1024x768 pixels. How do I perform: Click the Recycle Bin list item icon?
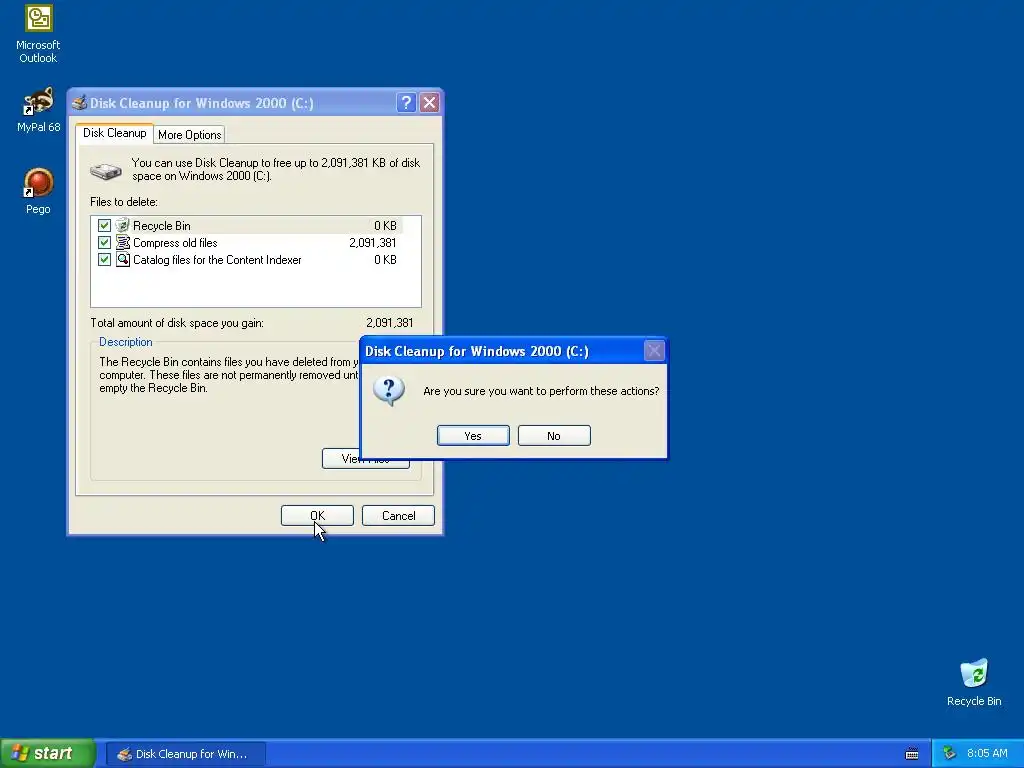click(x=123, y=225)
